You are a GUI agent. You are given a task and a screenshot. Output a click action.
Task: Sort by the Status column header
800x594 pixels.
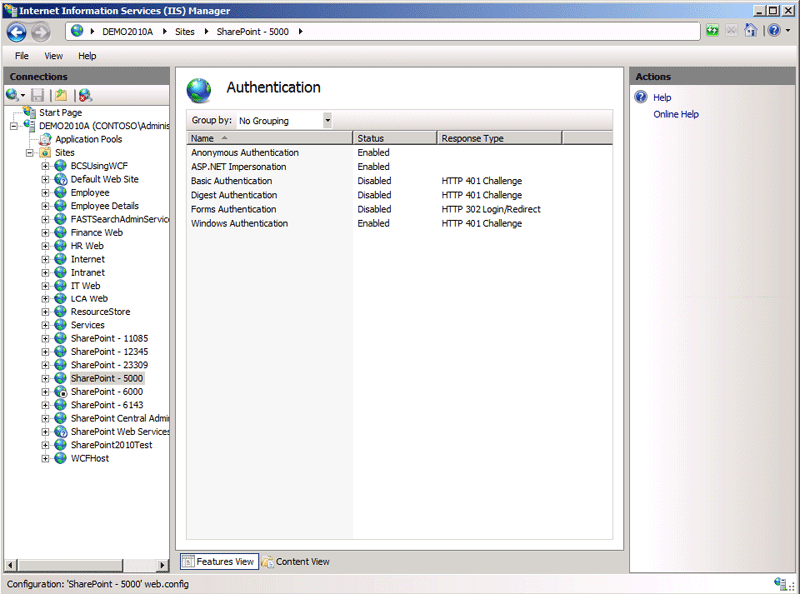pyautogui.click(x=394, y=138)
